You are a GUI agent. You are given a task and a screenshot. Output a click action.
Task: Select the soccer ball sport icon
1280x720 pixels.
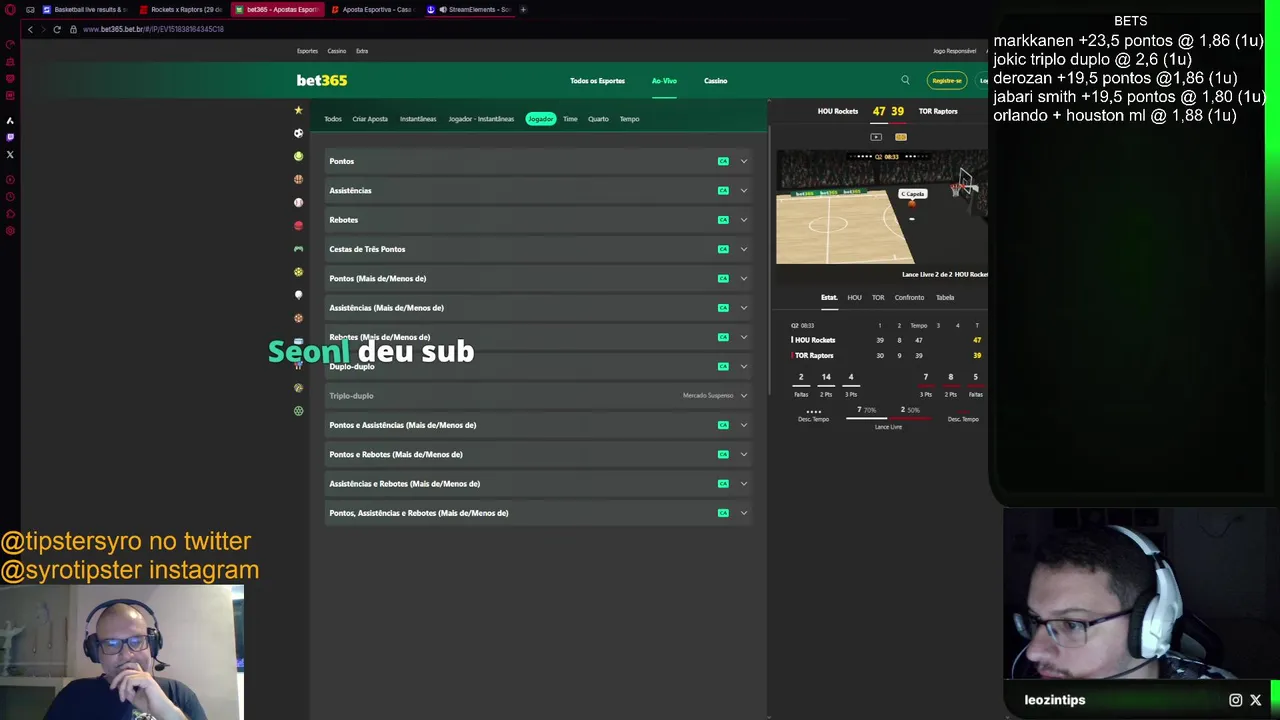pyautogui.click(x=298, y=133)
